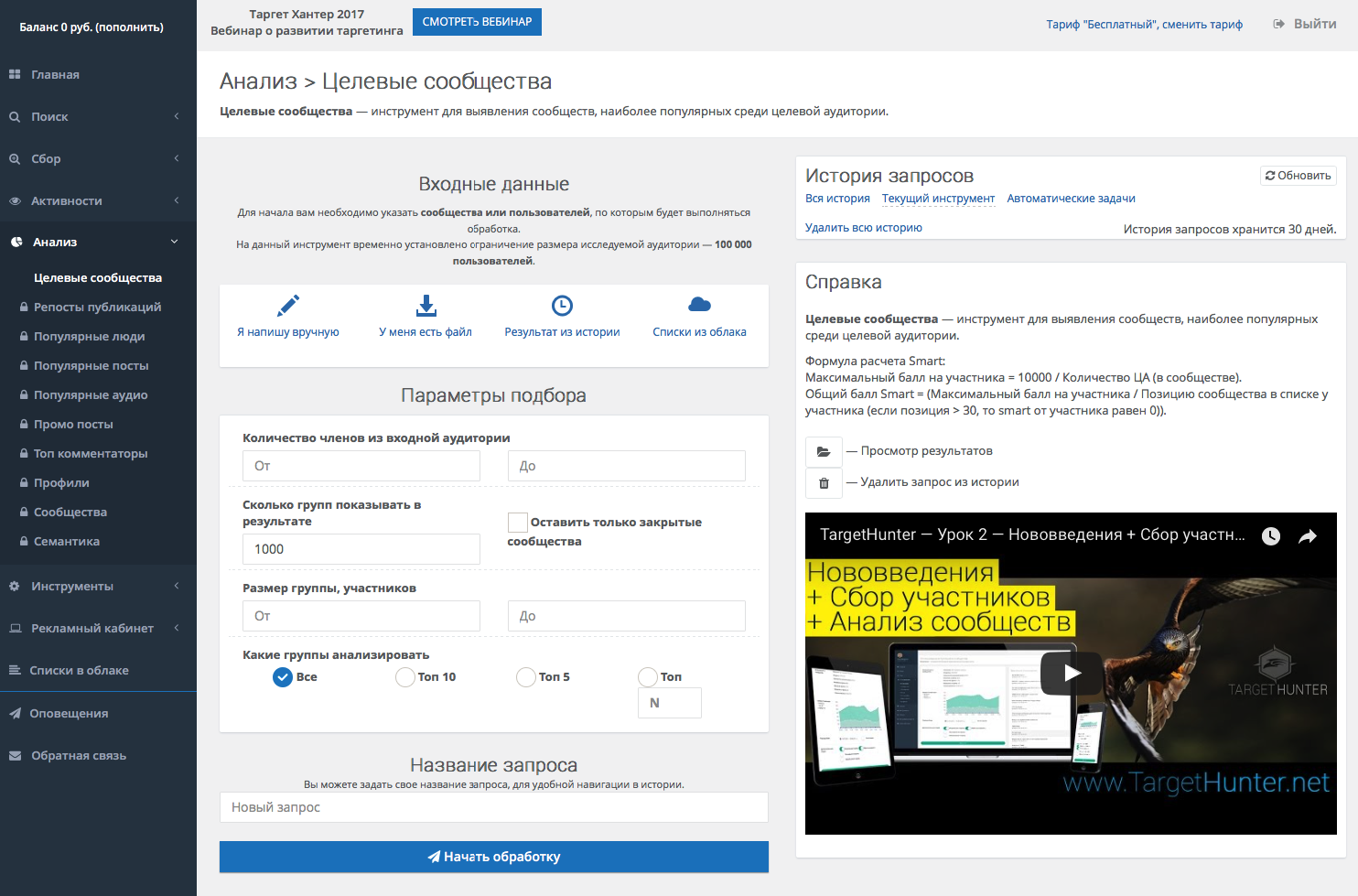This screenshot has height=896, width=1358.
Task: Play the TargetHunter lesson video
Action: click(x=1071, y=674)
